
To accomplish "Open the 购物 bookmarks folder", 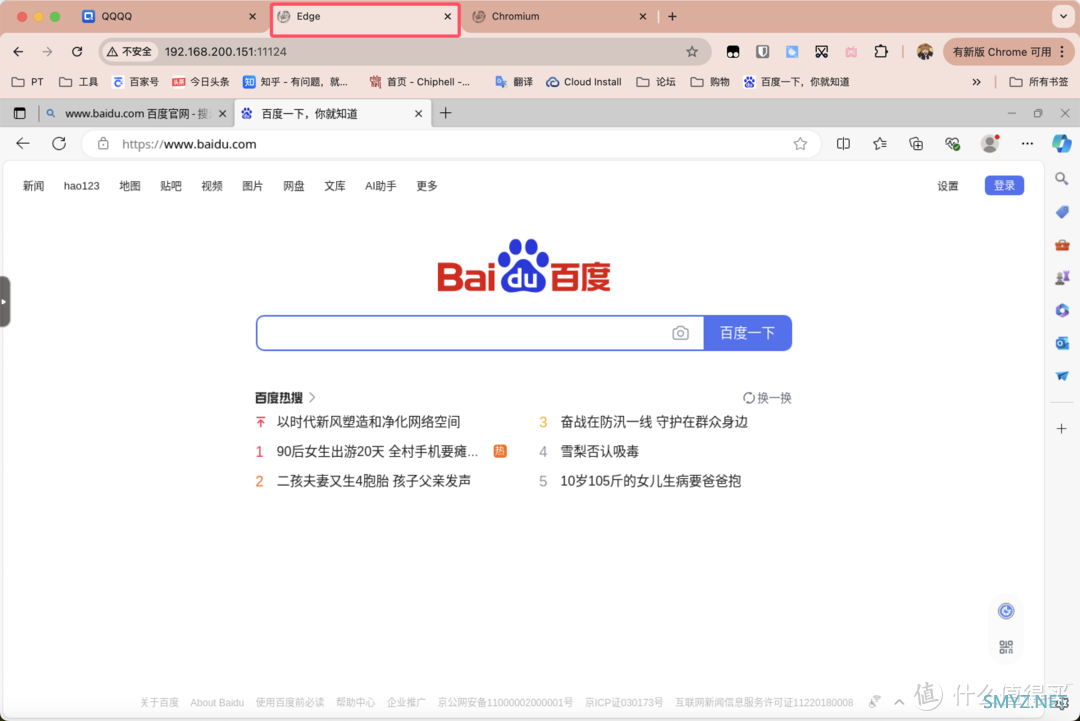I will 710,82.
